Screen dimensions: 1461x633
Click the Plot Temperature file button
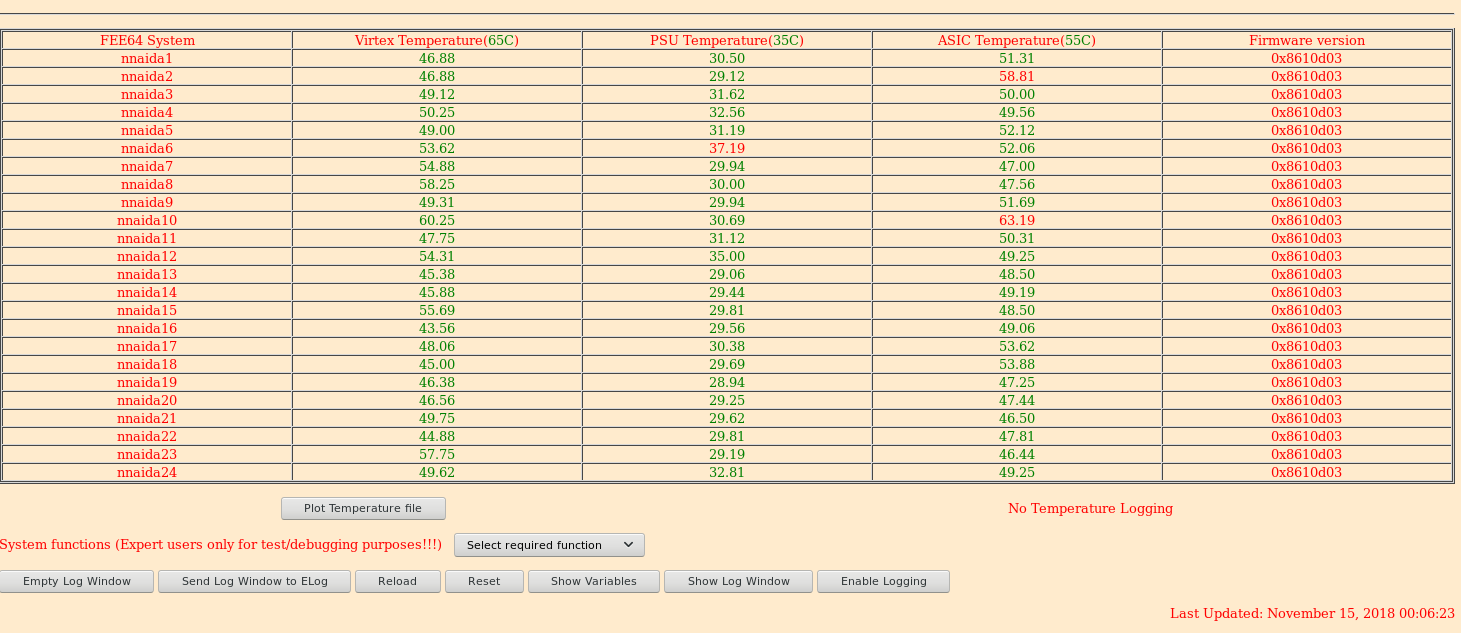(x=363, y=508)
